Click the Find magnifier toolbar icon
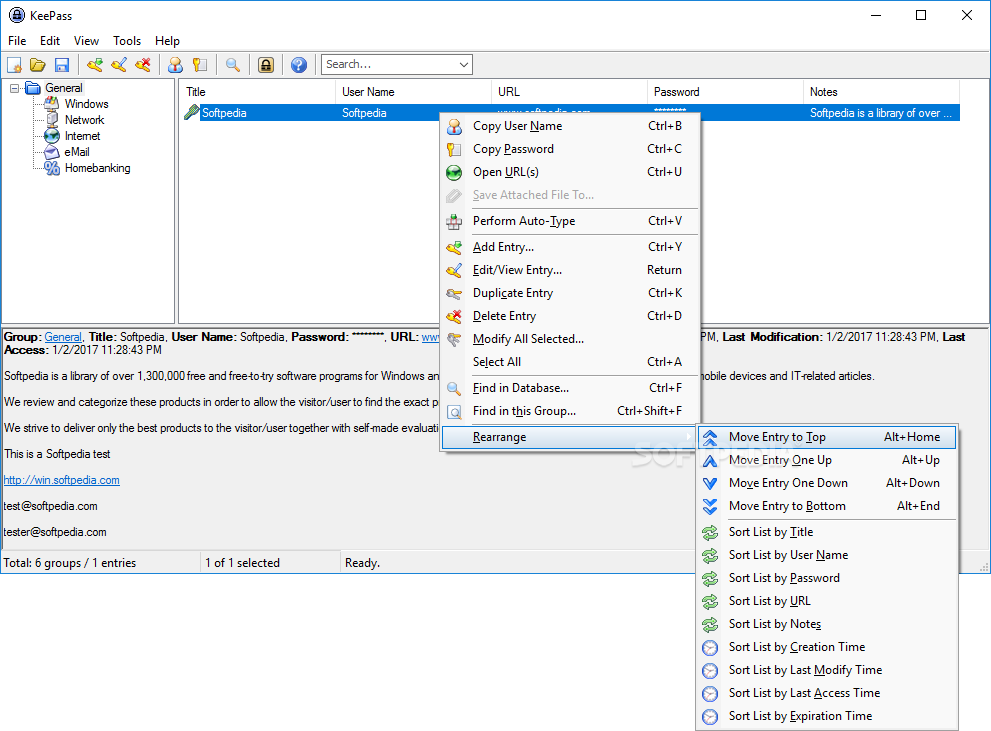Screen dimensions: 991x731 [x=233, y=64]
